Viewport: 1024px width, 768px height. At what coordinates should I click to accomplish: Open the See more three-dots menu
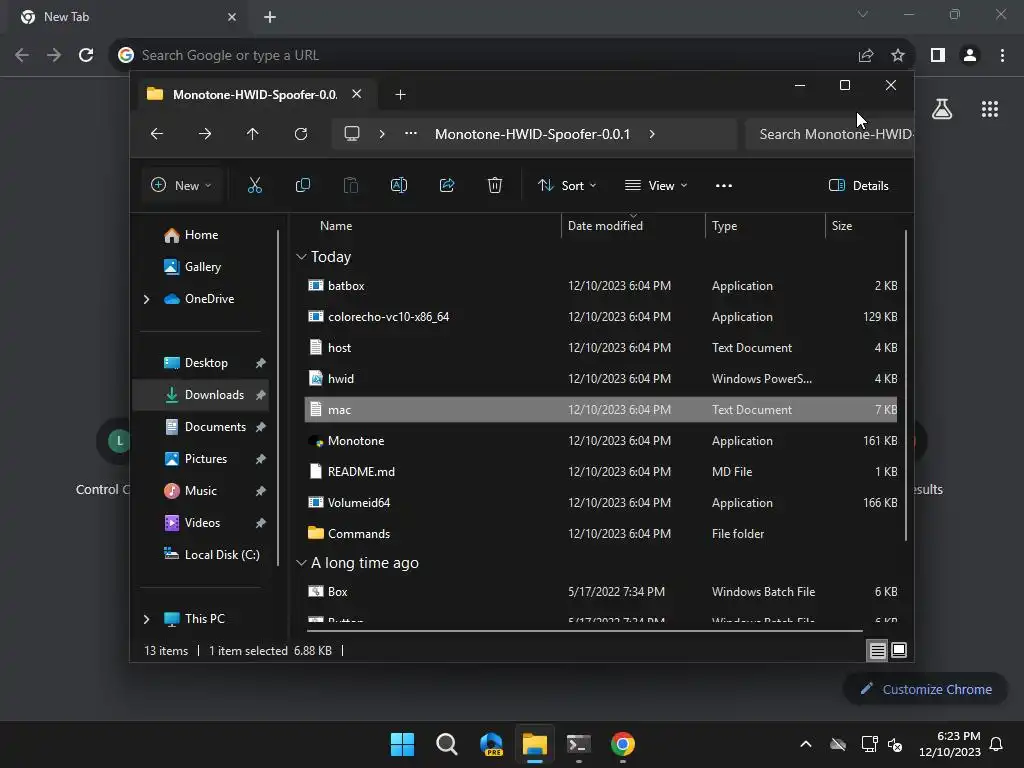tap(724, 185)
